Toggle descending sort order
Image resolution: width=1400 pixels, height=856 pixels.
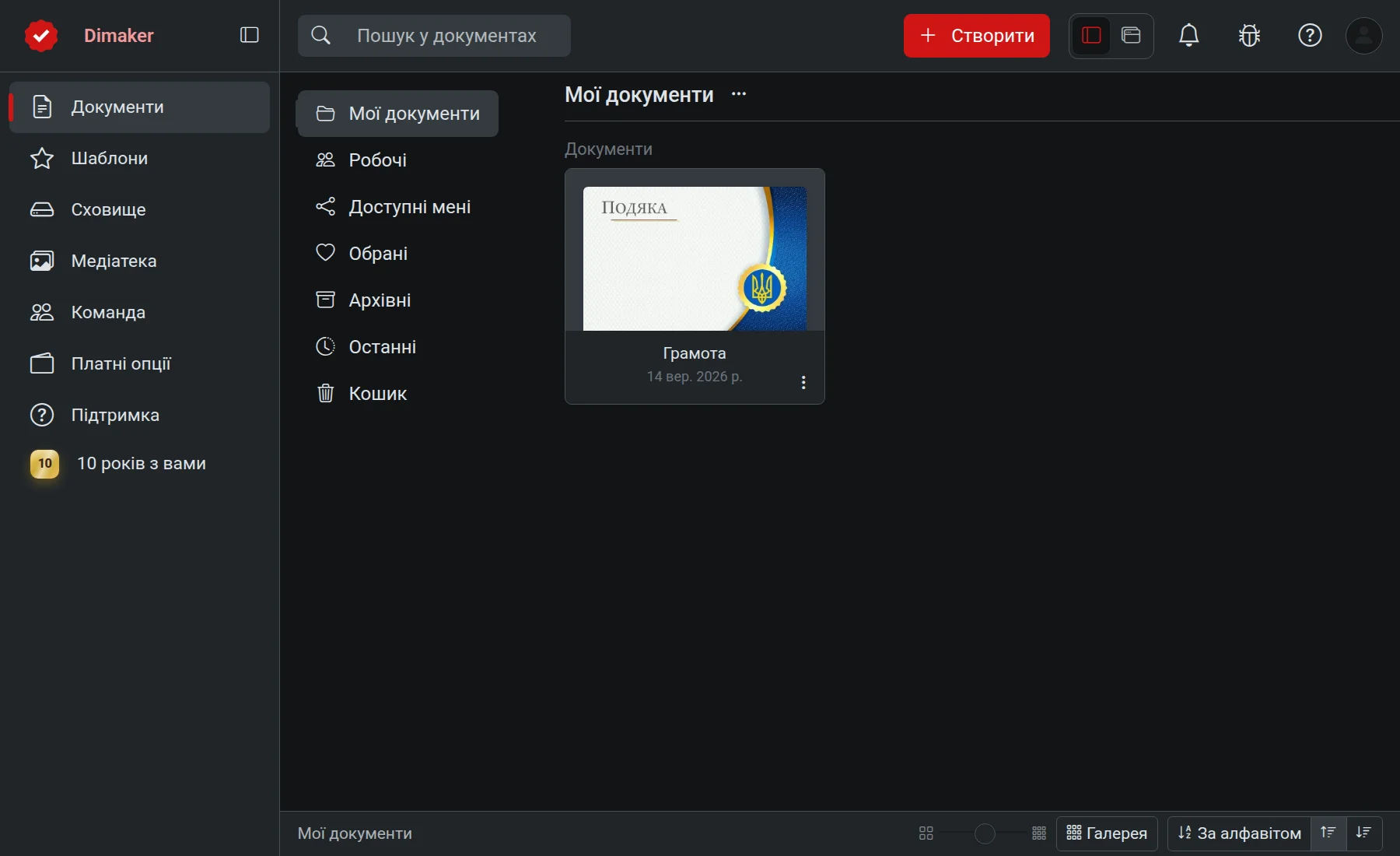coord(1363,833)
